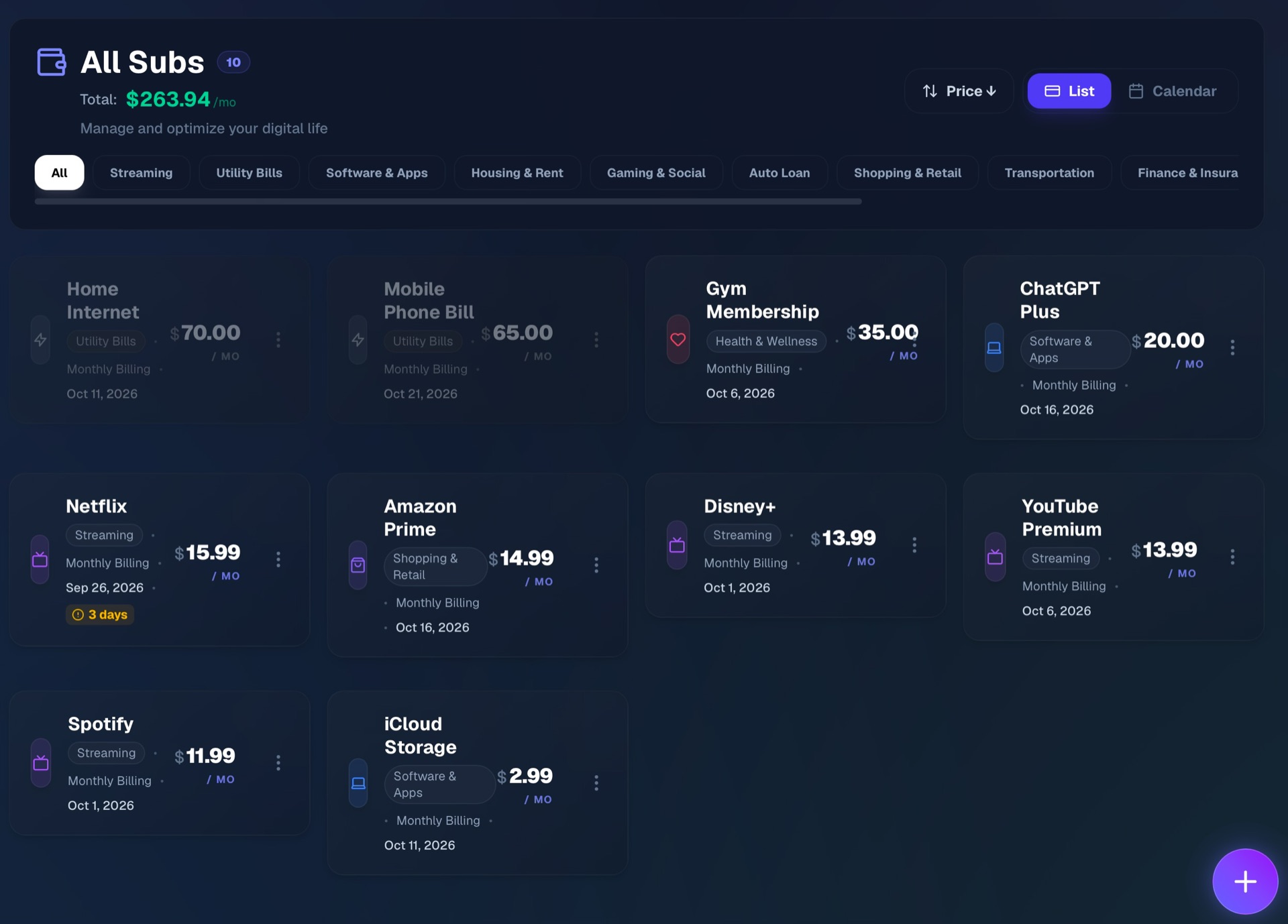The width and height of the screenshot is (1288, 924).
Task: Filter by Gaming & Social category
Action: (x=656, y=173)
